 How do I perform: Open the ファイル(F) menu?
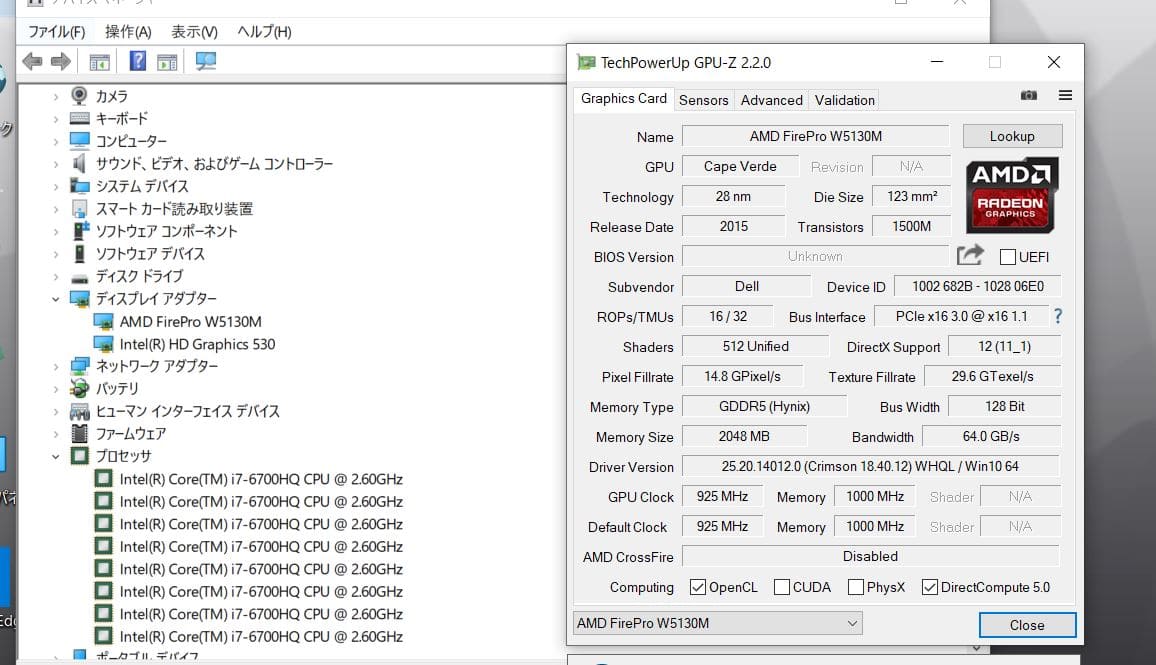pyautogui.click(x=57, y=32)
